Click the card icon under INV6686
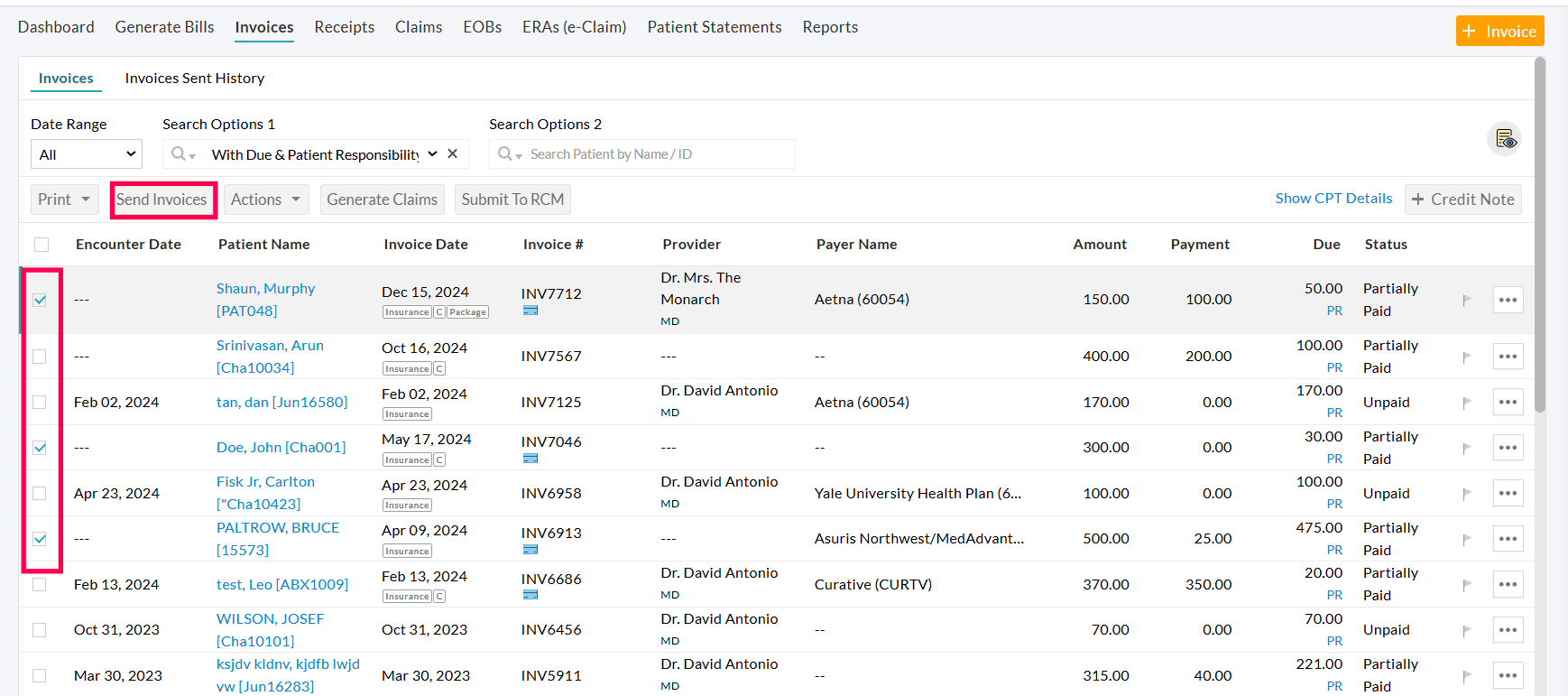The width and height of the screenshot is (1568, 696). 530,595
